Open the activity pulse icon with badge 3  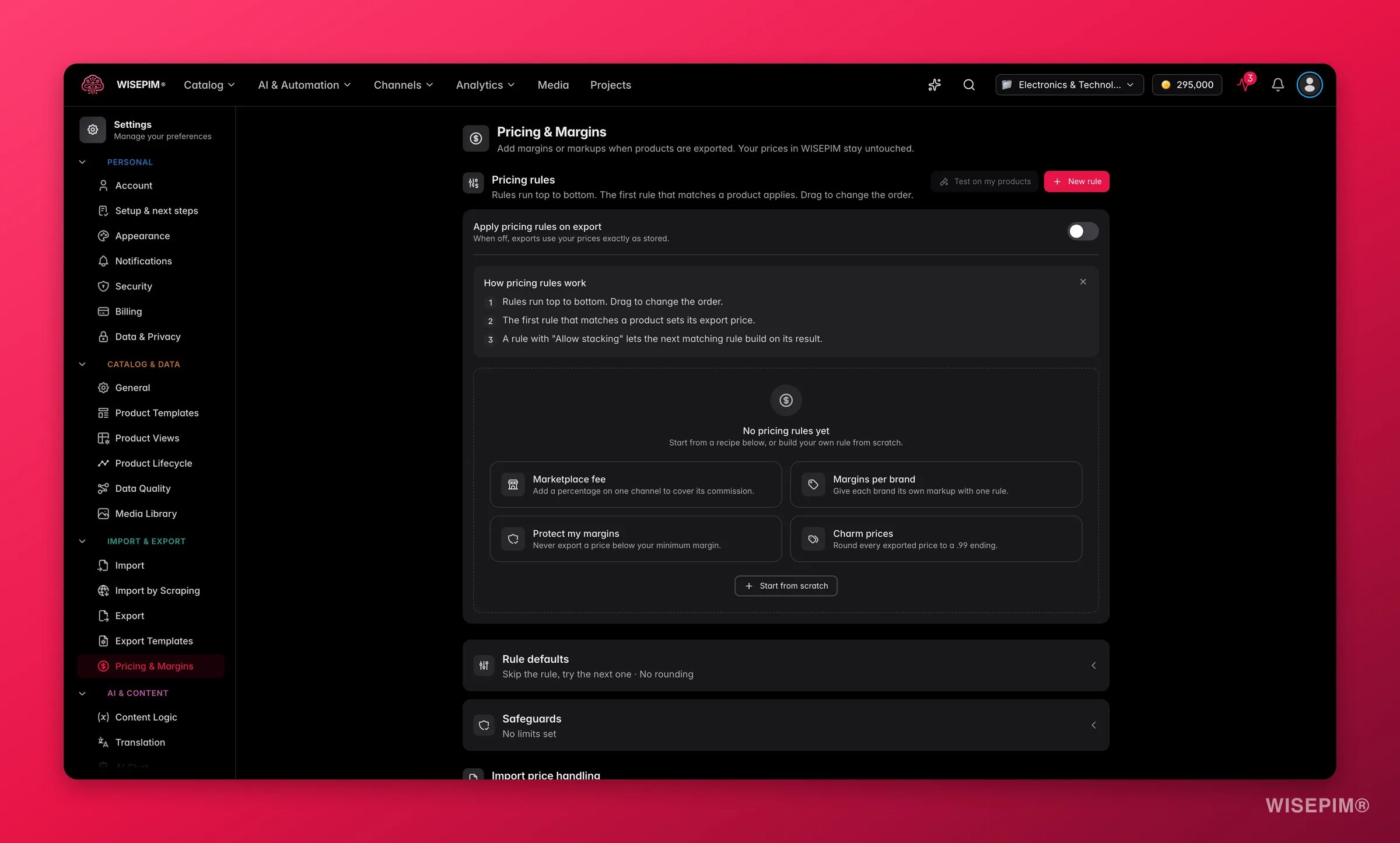tap(1245, 84)
